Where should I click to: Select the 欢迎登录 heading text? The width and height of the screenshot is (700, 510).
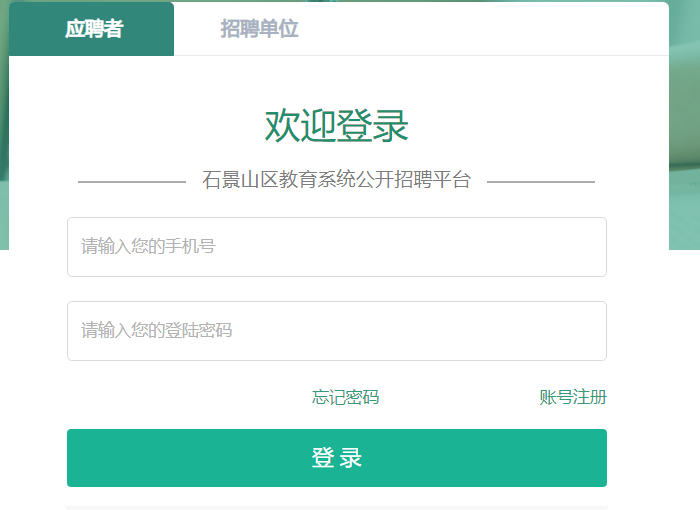(x=337, y=126)
